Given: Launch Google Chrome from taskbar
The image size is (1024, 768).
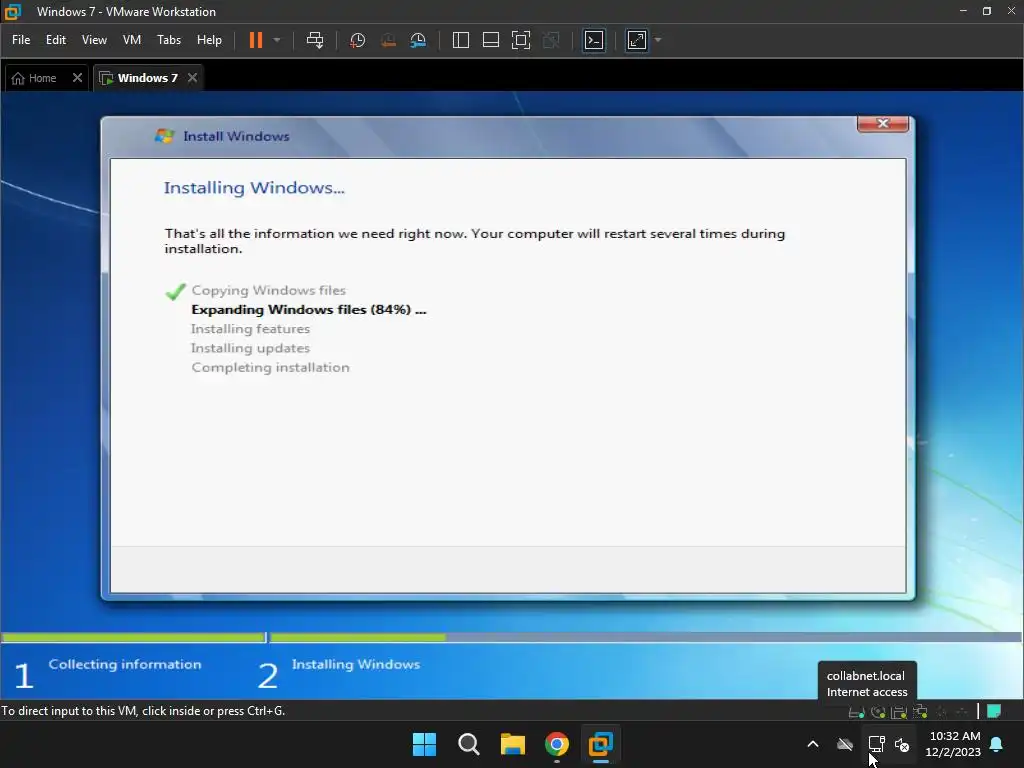Looking at the screenshot, I should pyautogui.click(x=557, y=744).
